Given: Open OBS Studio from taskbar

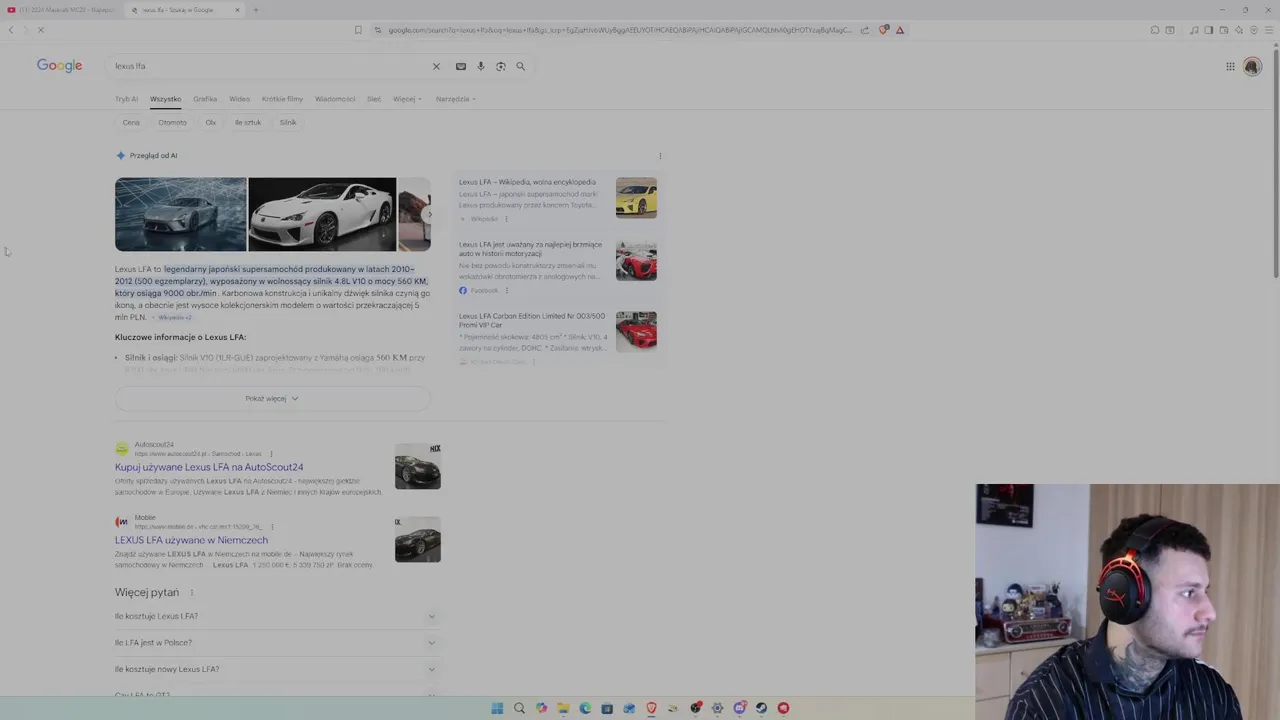Looking at the screenshot, I should 695,708.
